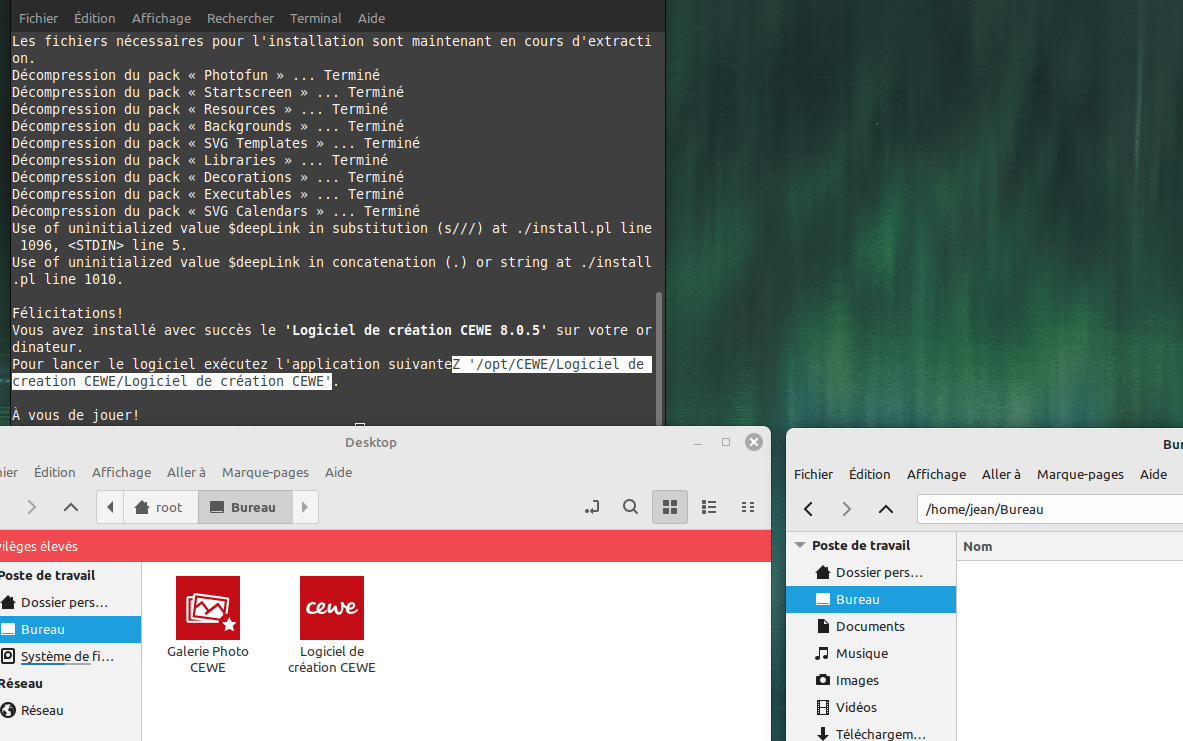Click the path bar left scroll arrow

coord(110,507)
